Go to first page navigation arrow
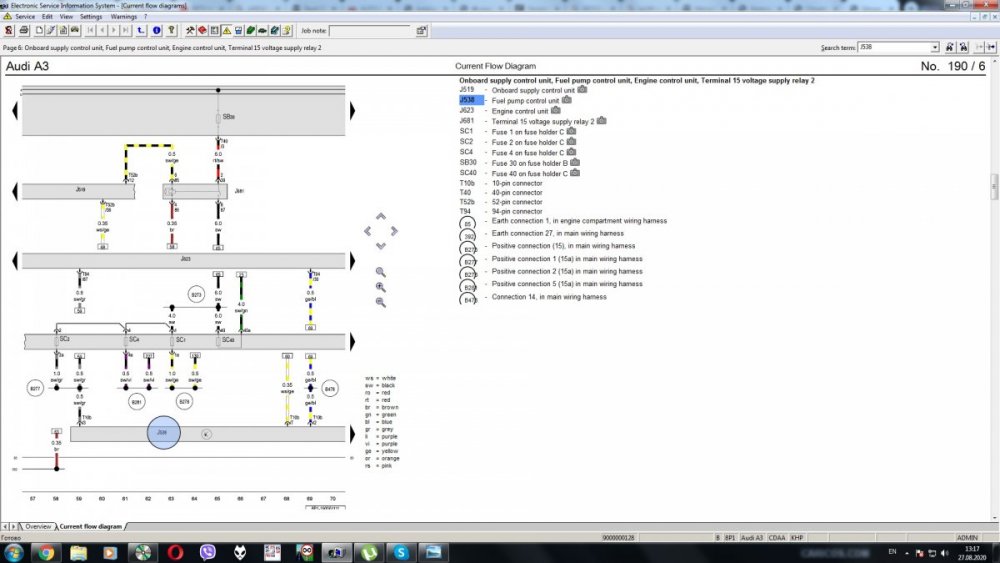 pos(91,30)
